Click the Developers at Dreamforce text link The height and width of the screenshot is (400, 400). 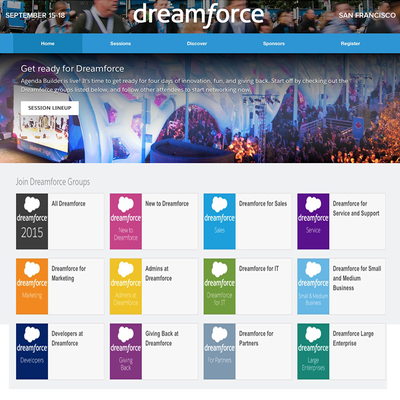tap(67, 338)
